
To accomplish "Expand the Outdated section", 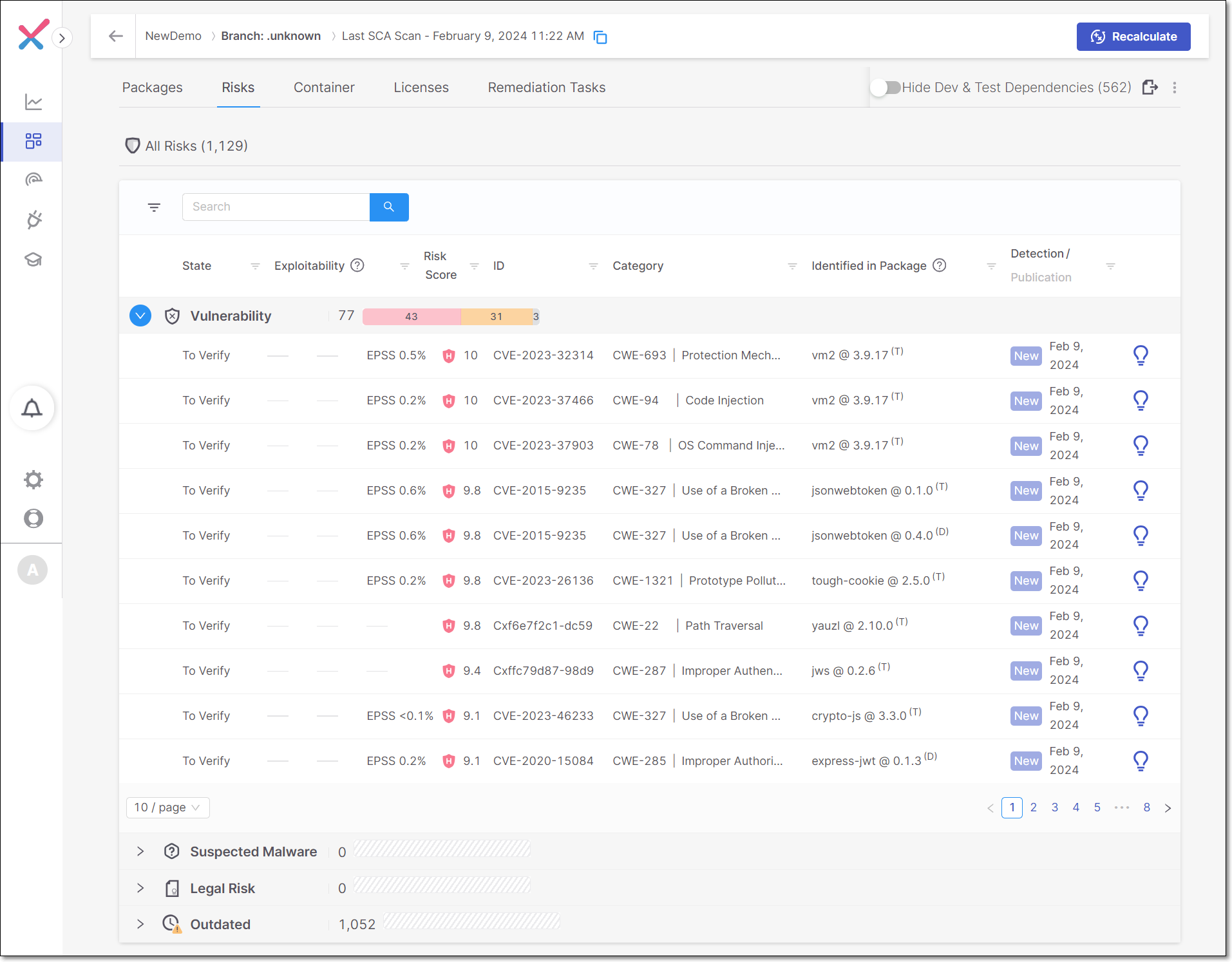I will (140, 924).
